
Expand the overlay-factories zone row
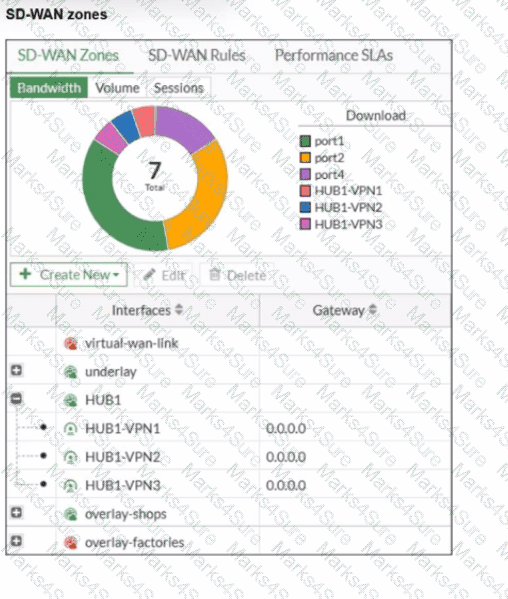[x=16, y=541]
